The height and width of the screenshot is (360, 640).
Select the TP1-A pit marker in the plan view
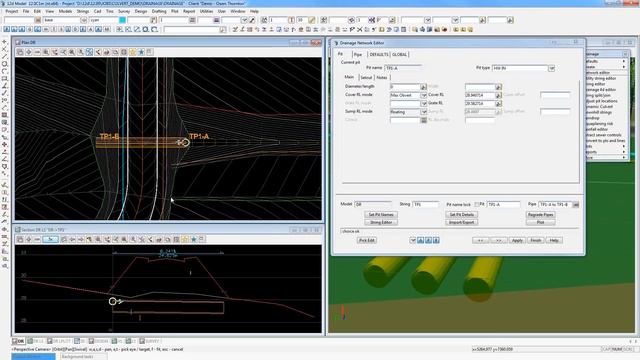tap(185, 142)
